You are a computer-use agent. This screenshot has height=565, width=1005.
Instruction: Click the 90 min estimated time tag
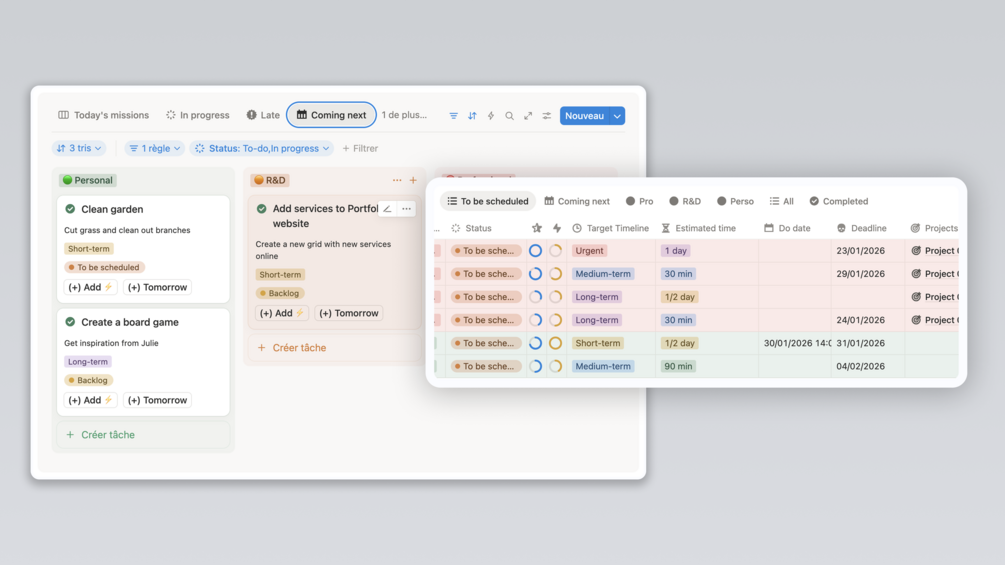tap(678, 366)
